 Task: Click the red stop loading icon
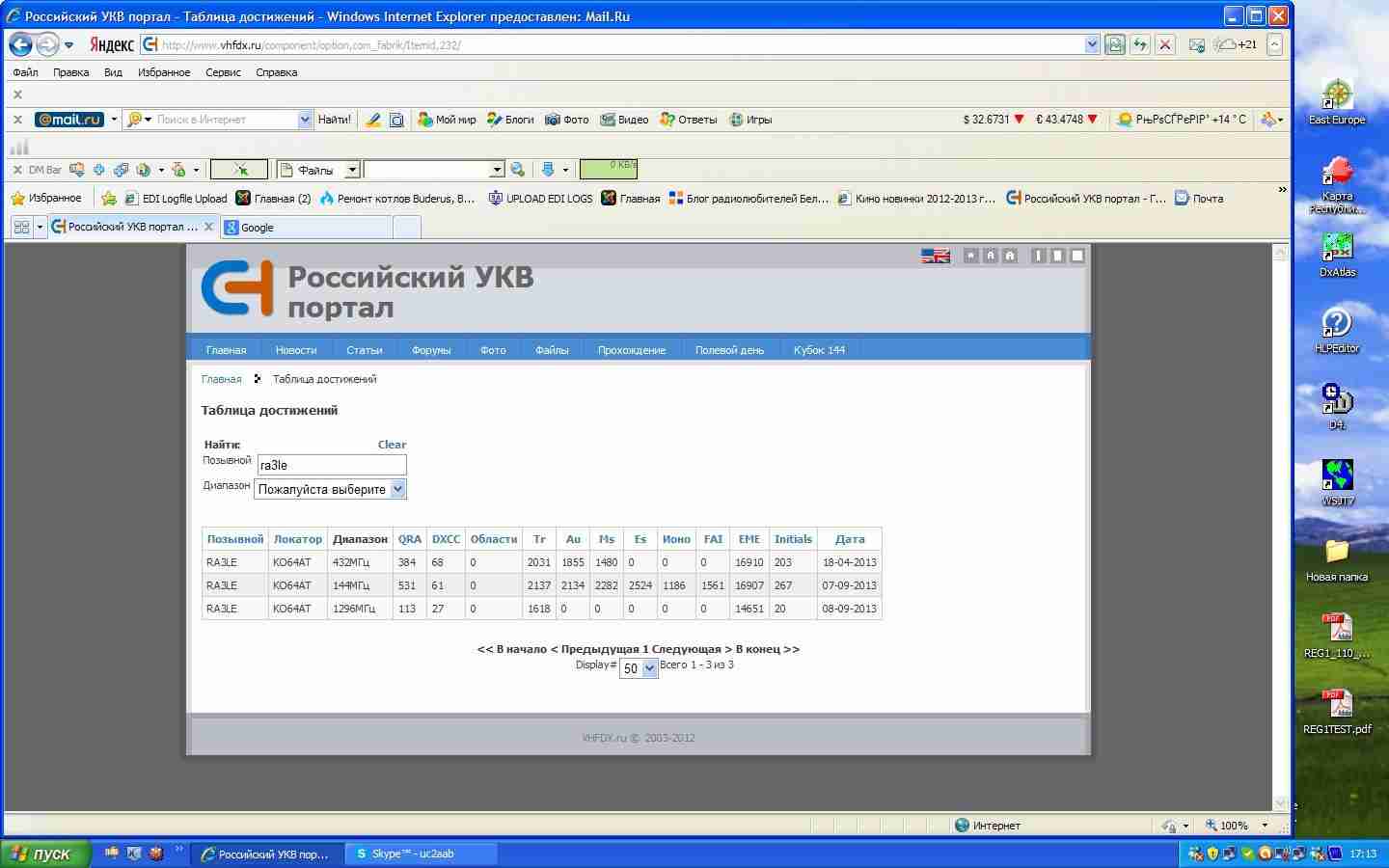click(1165, 44)
